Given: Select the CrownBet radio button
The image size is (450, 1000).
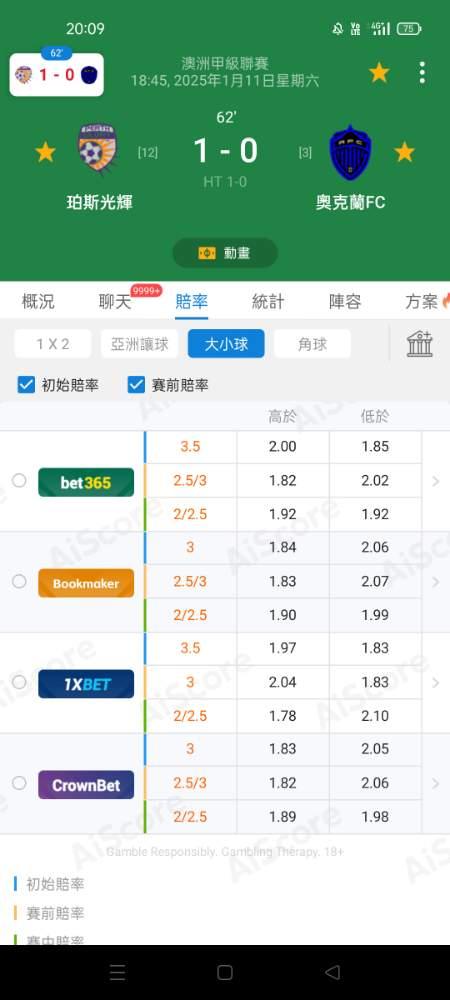Looking at the screenshot, I should click(x=19, y=783).
